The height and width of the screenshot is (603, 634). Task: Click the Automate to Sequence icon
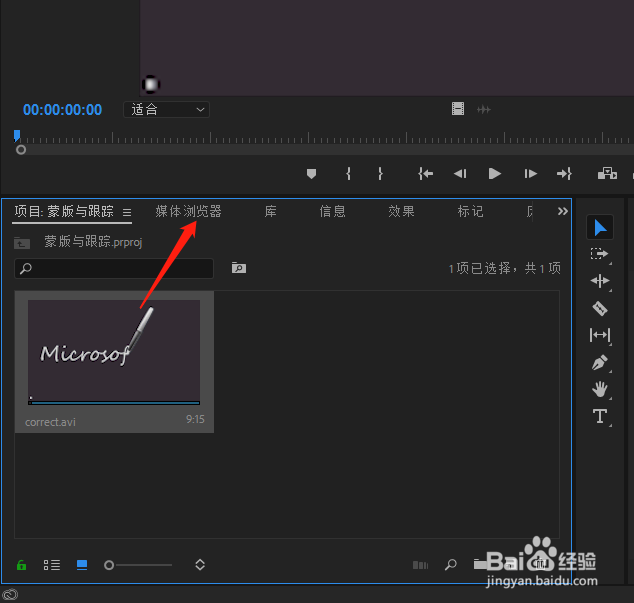coord(421,565)
